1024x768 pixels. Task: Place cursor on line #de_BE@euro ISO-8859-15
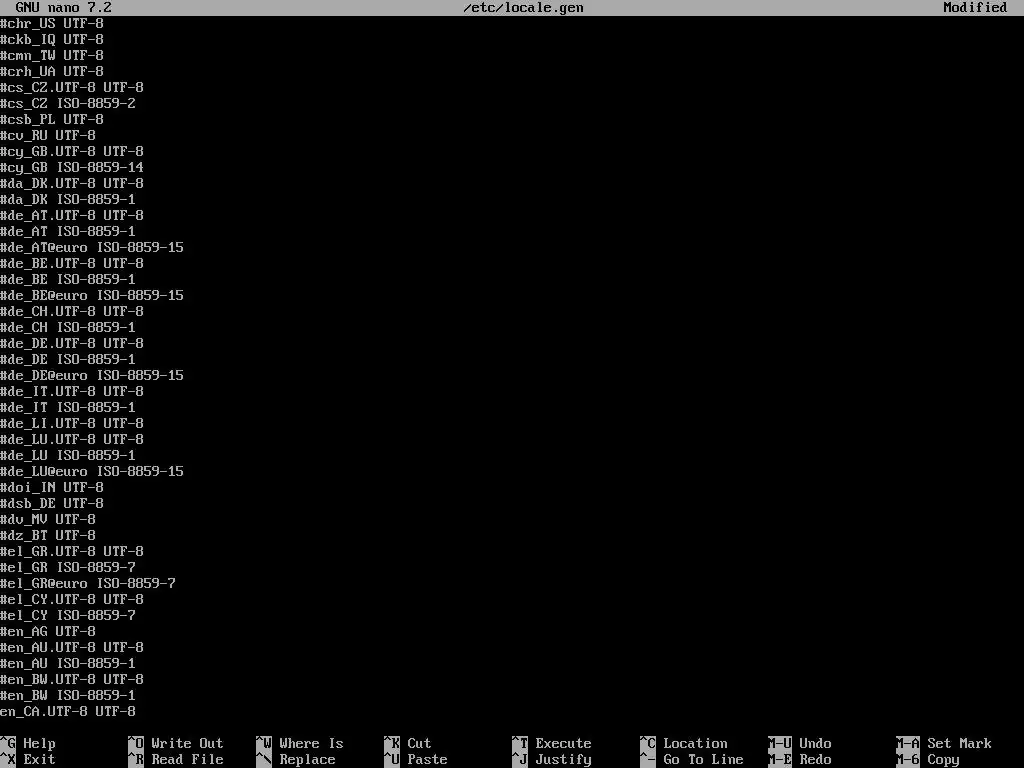(92, 295)
